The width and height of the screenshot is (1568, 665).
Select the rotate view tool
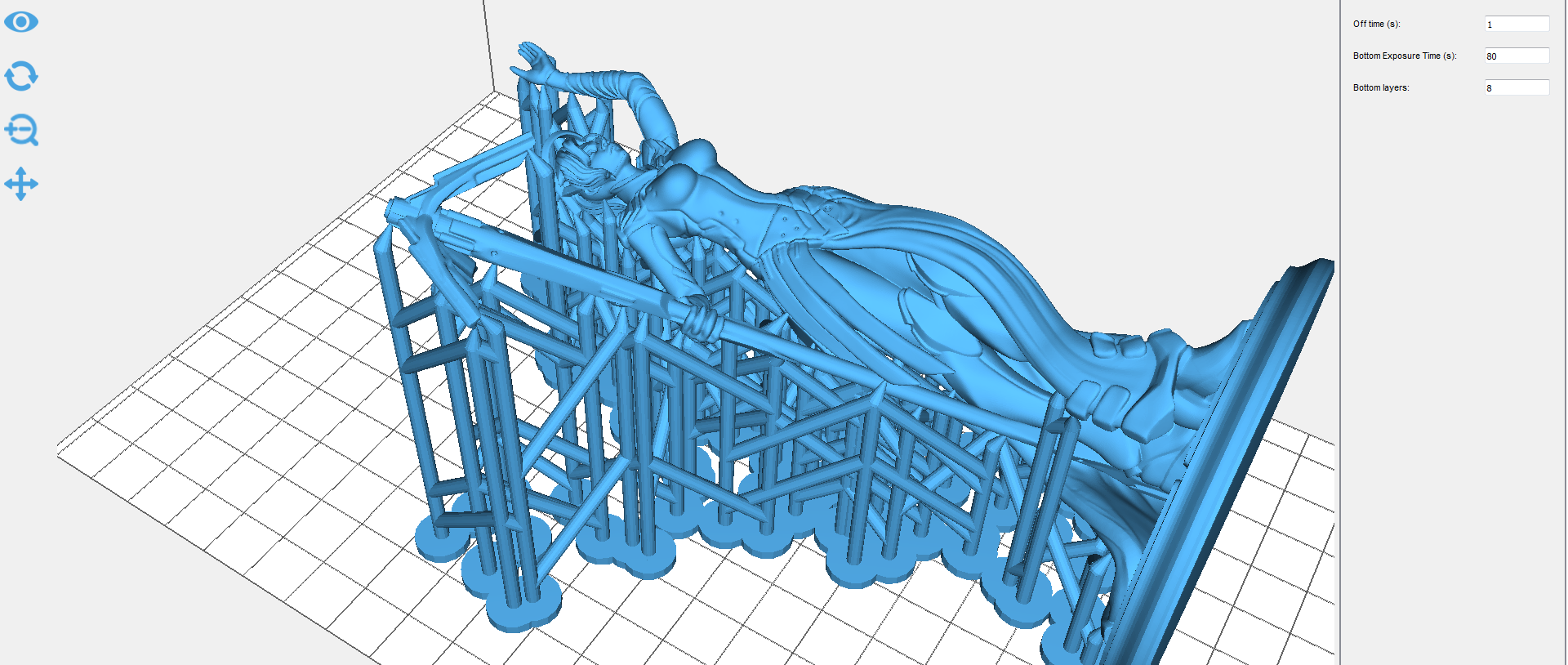[21, 76]
